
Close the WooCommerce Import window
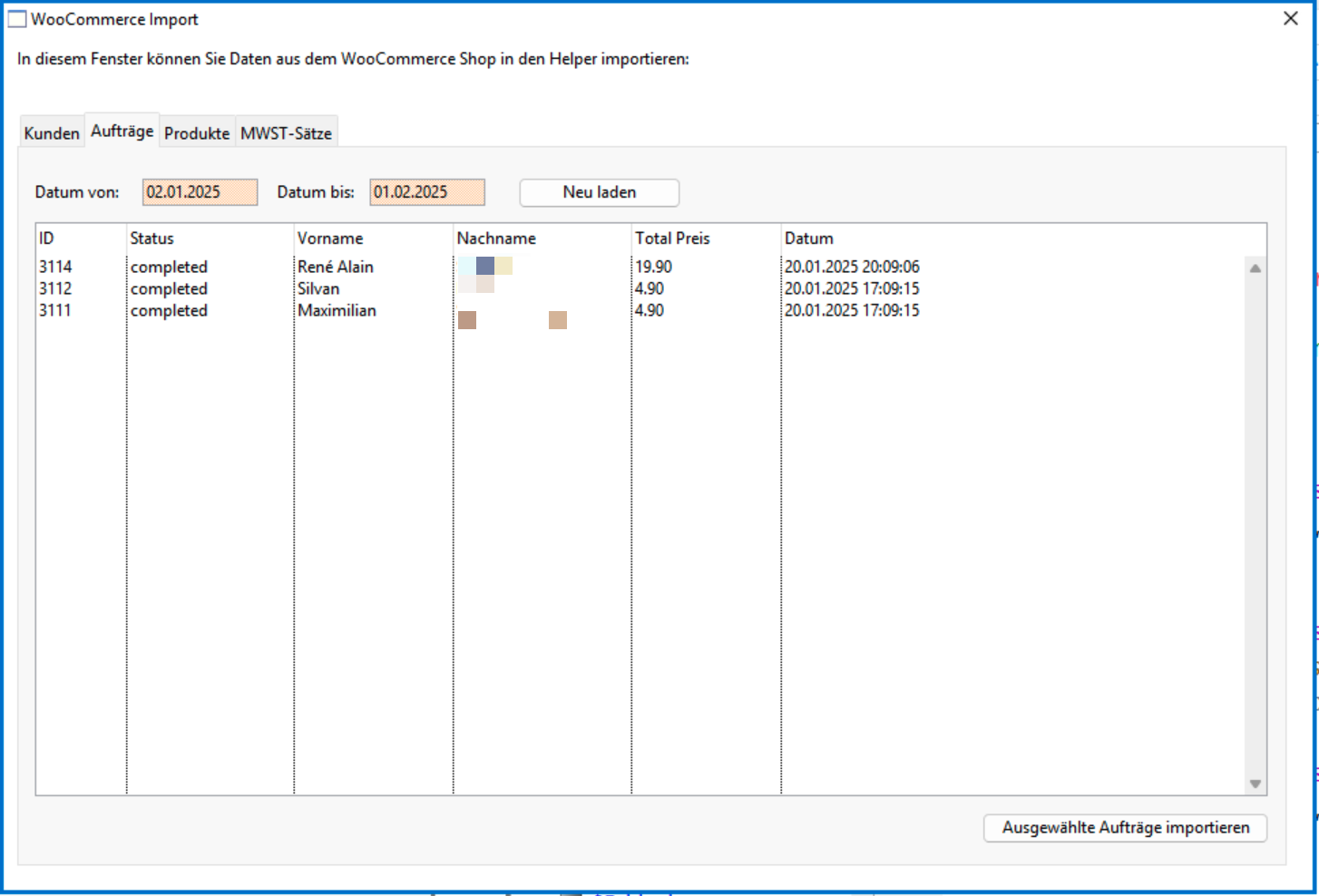(x=1290, y=19)
